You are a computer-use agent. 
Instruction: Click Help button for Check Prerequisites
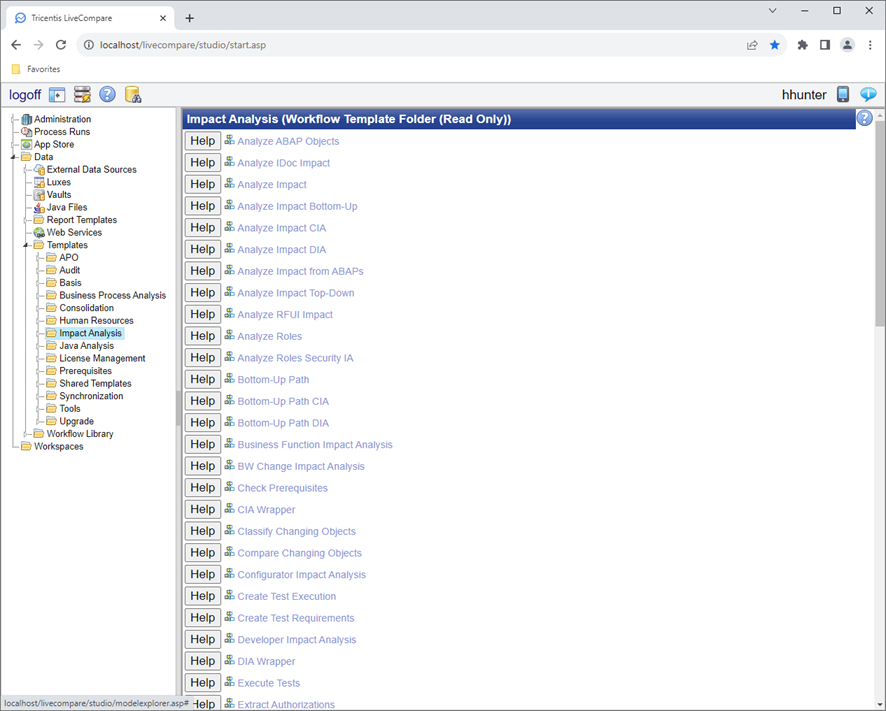click(x=202, y=488)
